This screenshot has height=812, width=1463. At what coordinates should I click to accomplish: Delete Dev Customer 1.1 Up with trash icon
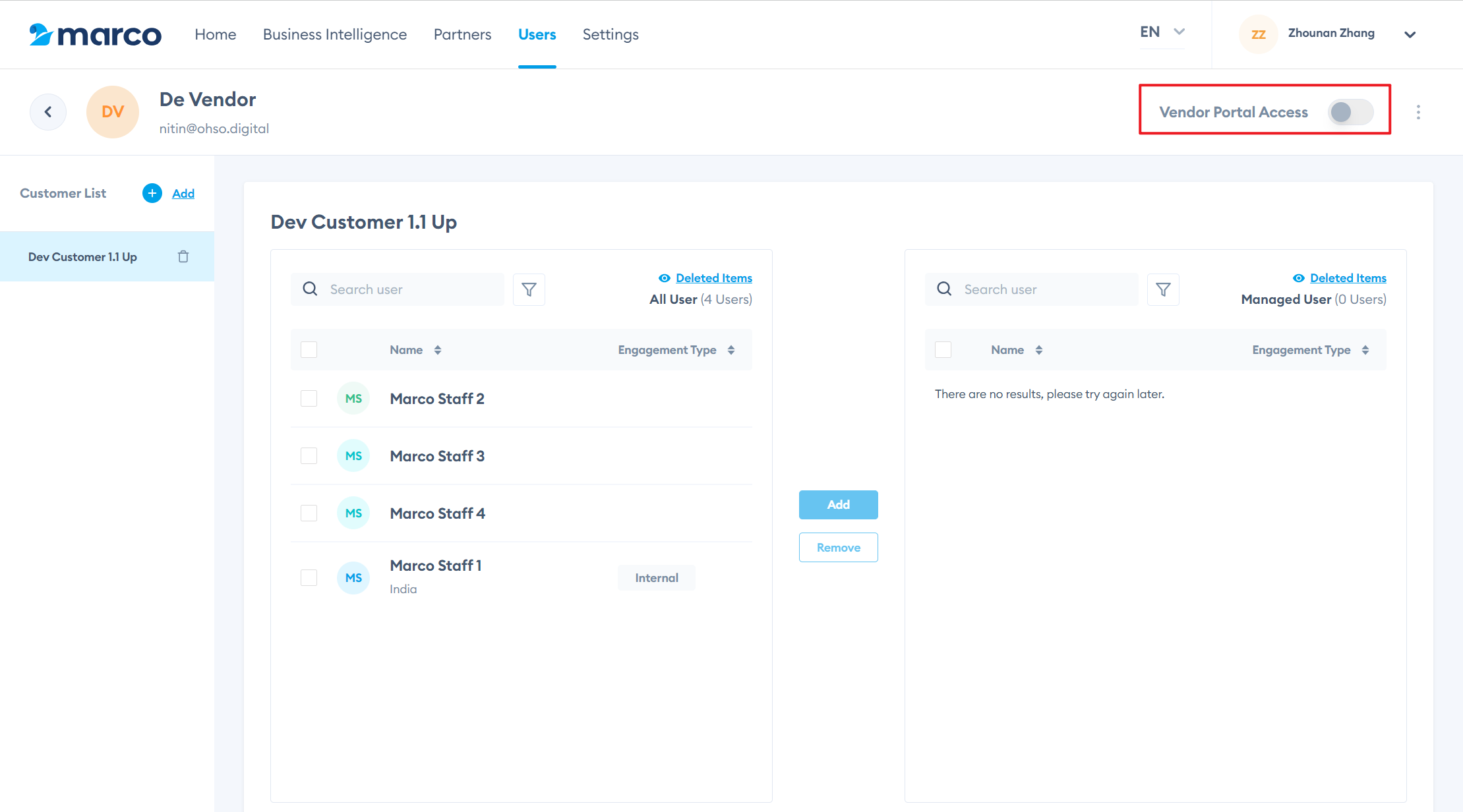coord(183,256)
